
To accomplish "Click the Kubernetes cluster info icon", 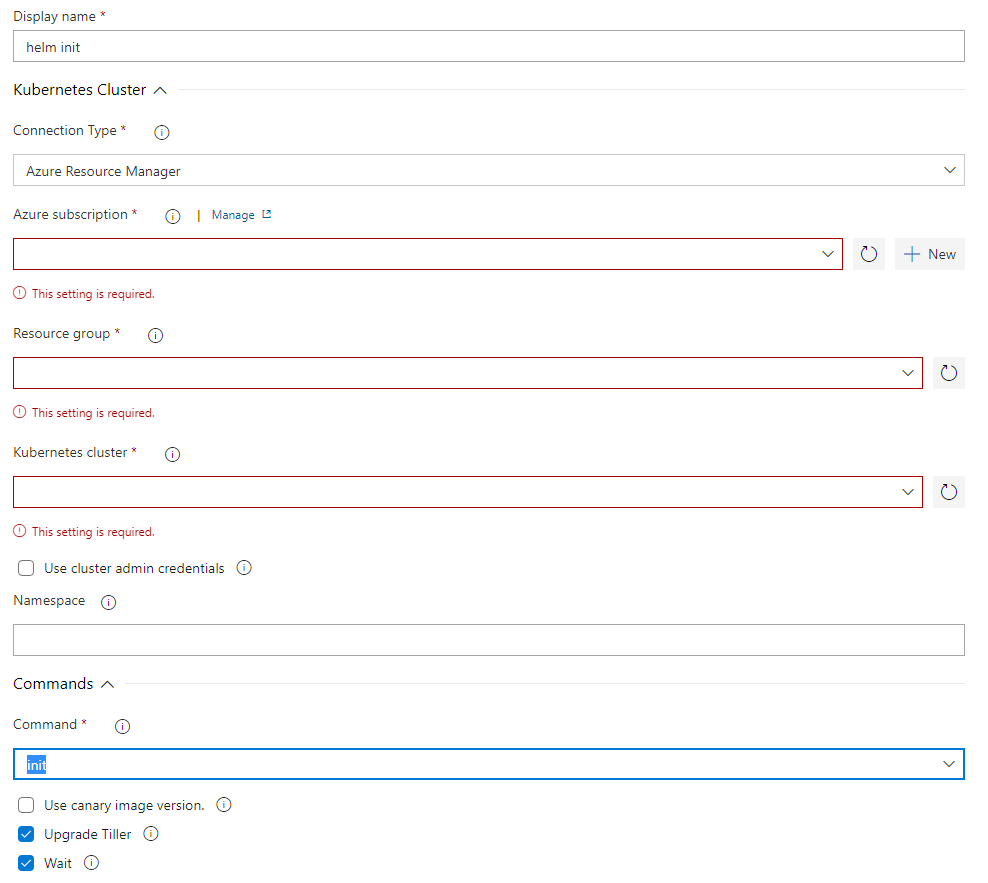I will [172, 453].
